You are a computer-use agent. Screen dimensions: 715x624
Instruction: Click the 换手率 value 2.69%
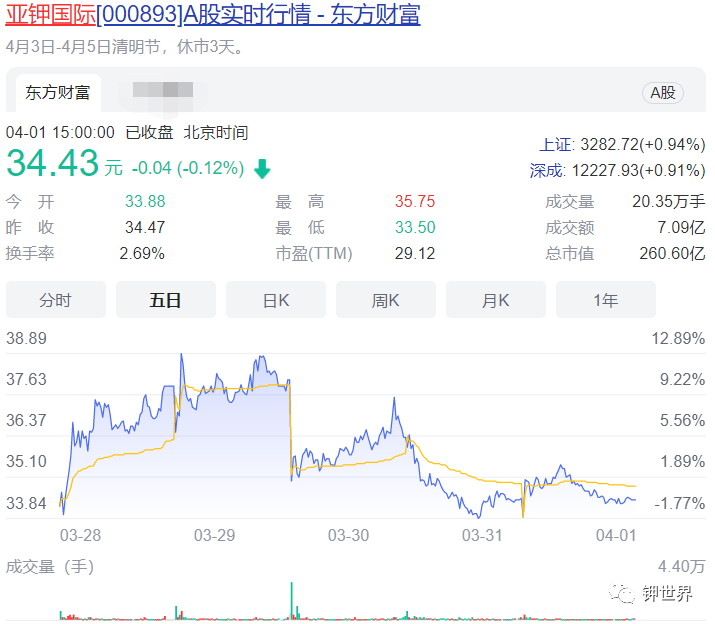point(142,253)
